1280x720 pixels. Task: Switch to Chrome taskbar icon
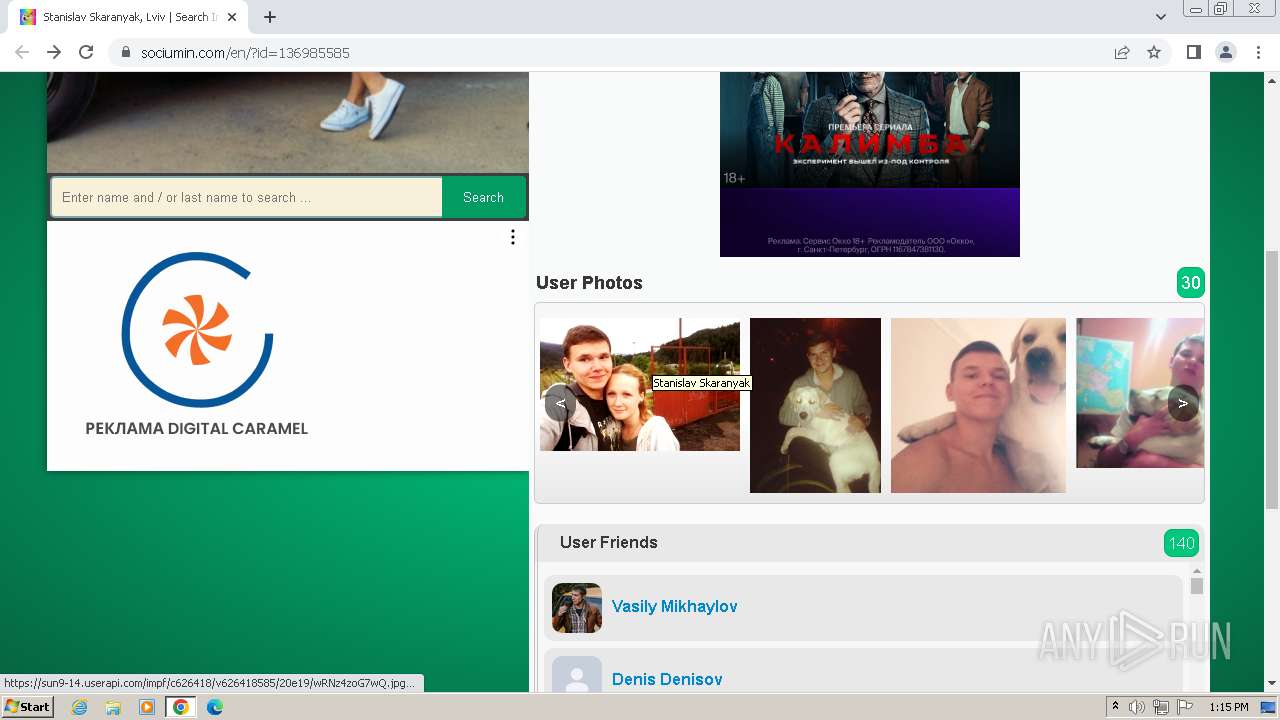(x=181, y=707)
